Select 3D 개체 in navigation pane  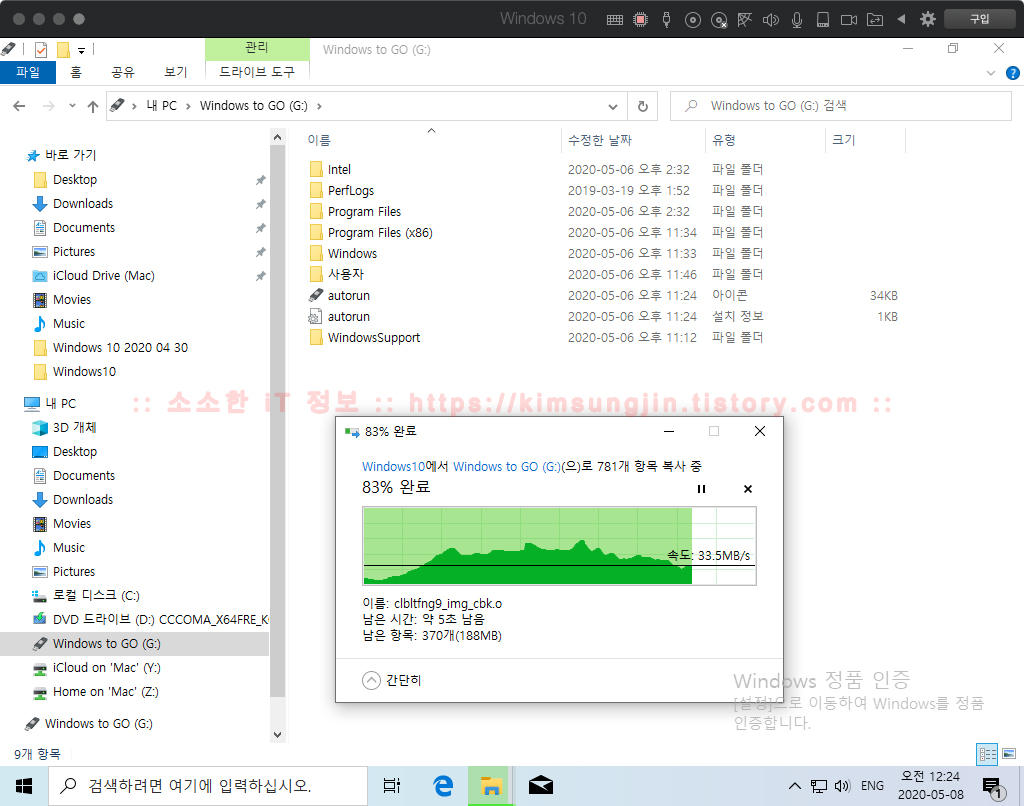74,428
